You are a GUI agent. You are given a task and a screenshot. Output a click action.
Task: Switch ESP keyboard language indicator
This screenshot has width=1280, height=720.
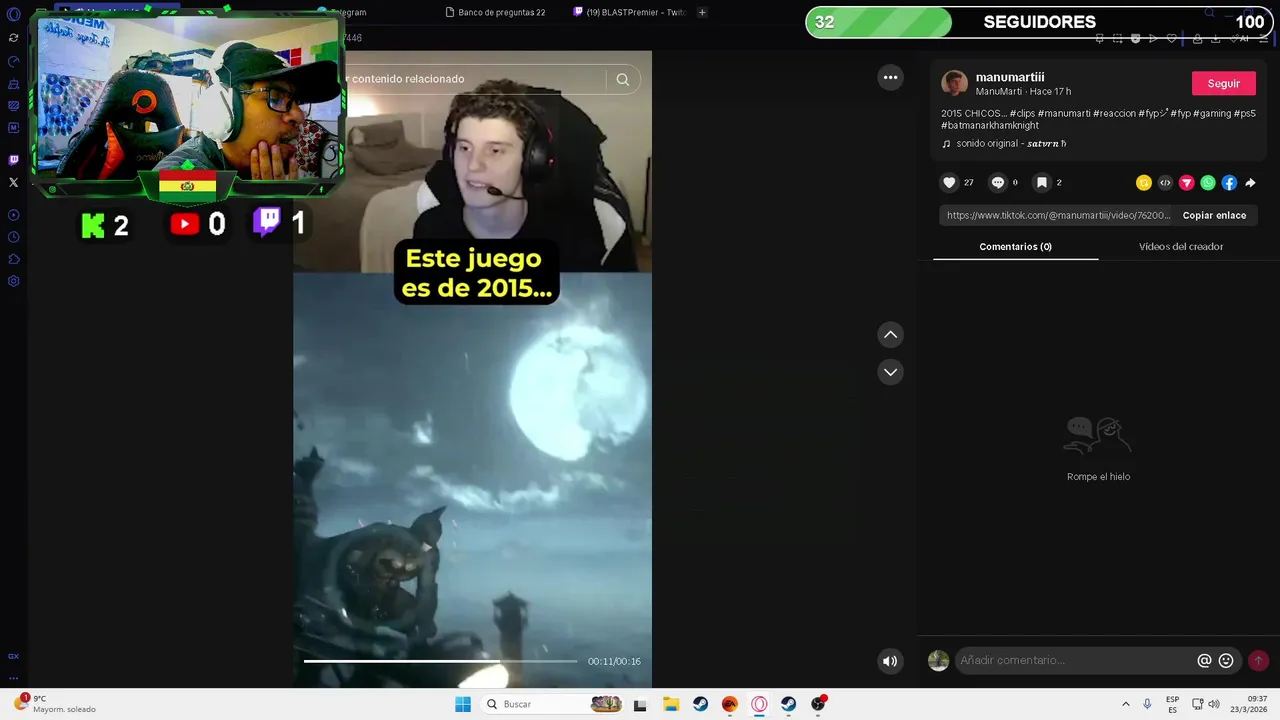pos(1172,704)
